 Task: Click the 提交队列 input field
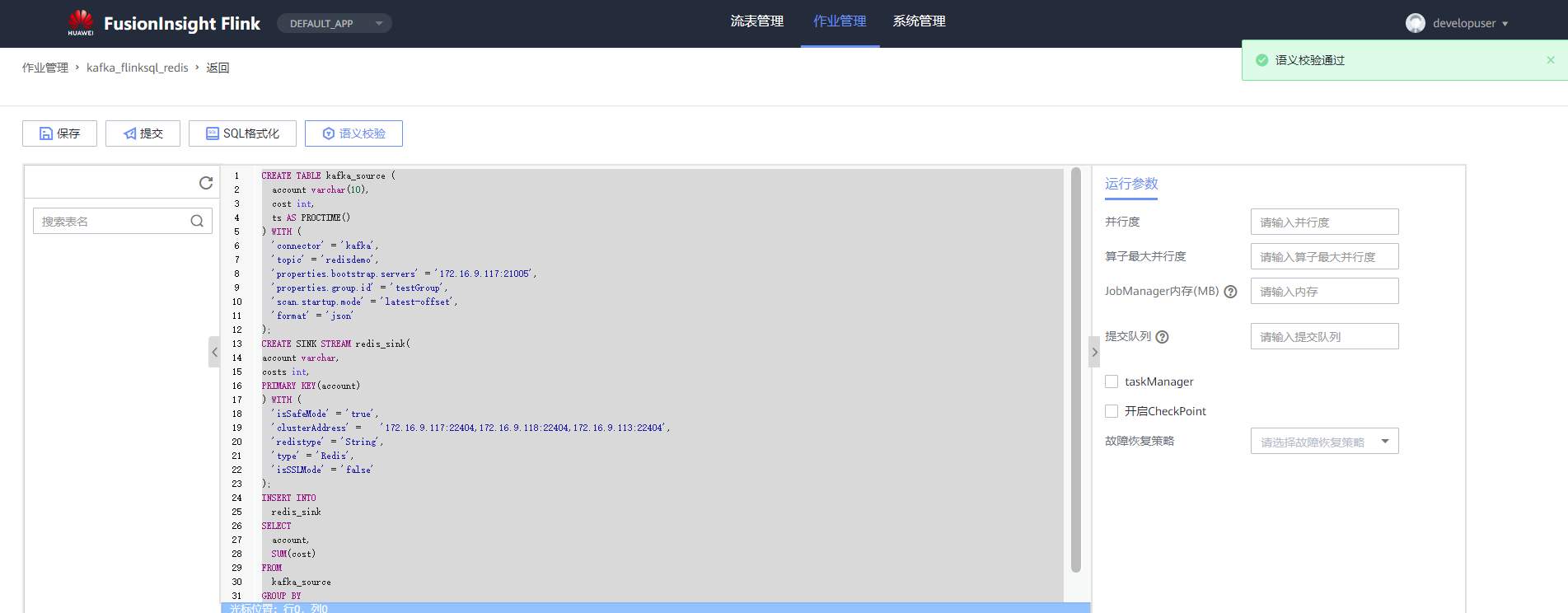(1324, 336)
